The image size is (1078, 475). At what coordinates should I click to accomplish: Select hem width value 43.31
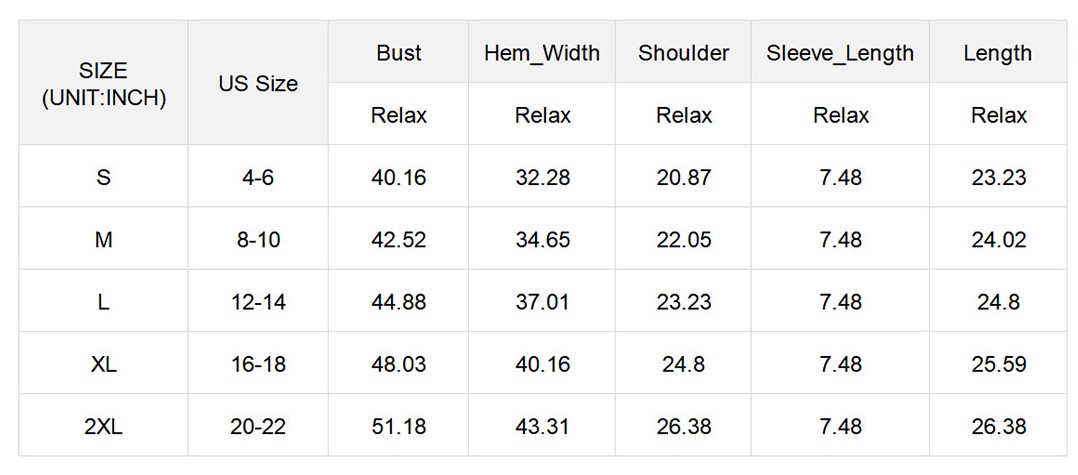tap(542, 427)
